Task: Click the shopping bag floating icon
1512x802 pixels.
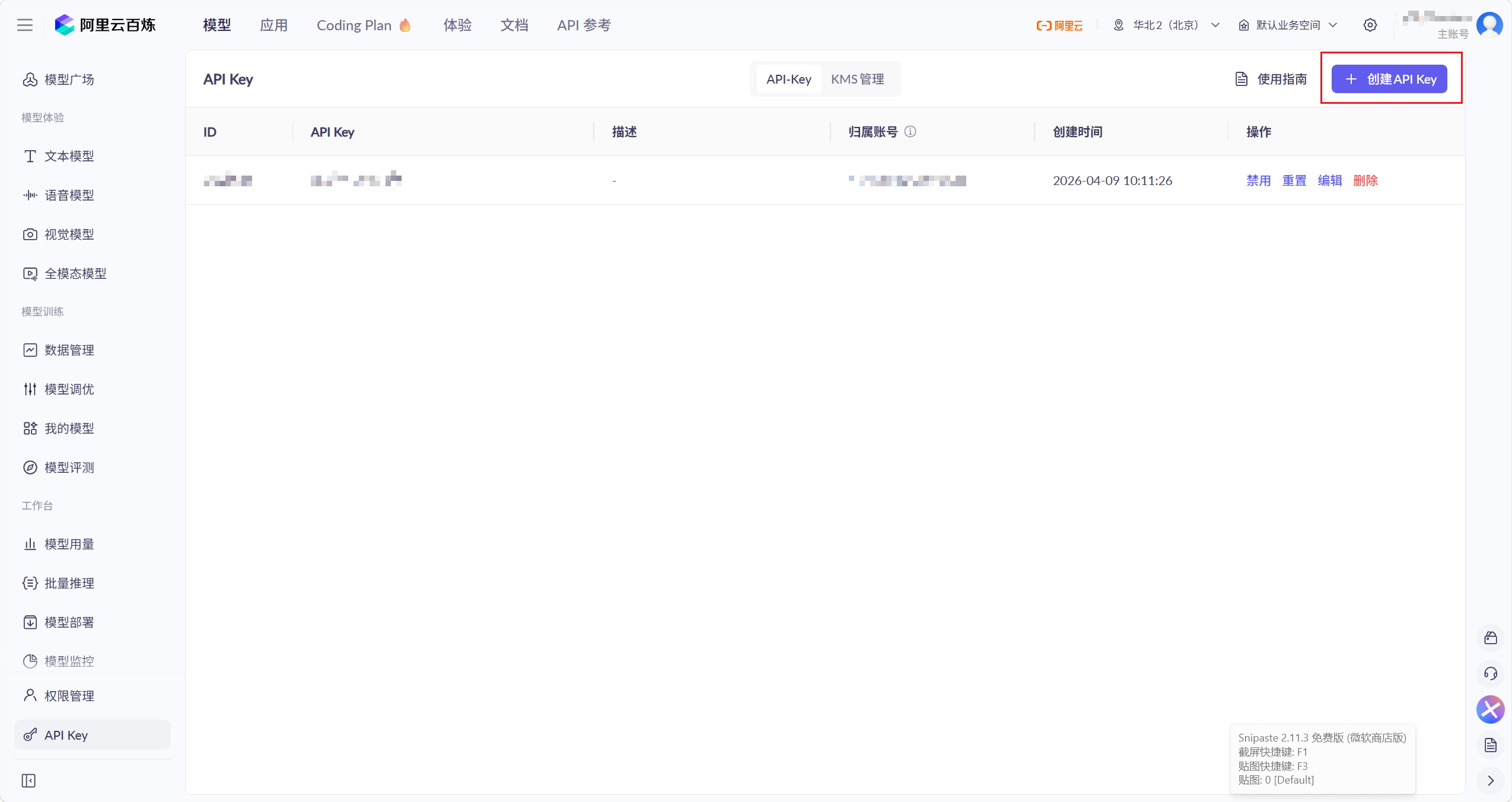Action: [x=1490, y=638]
